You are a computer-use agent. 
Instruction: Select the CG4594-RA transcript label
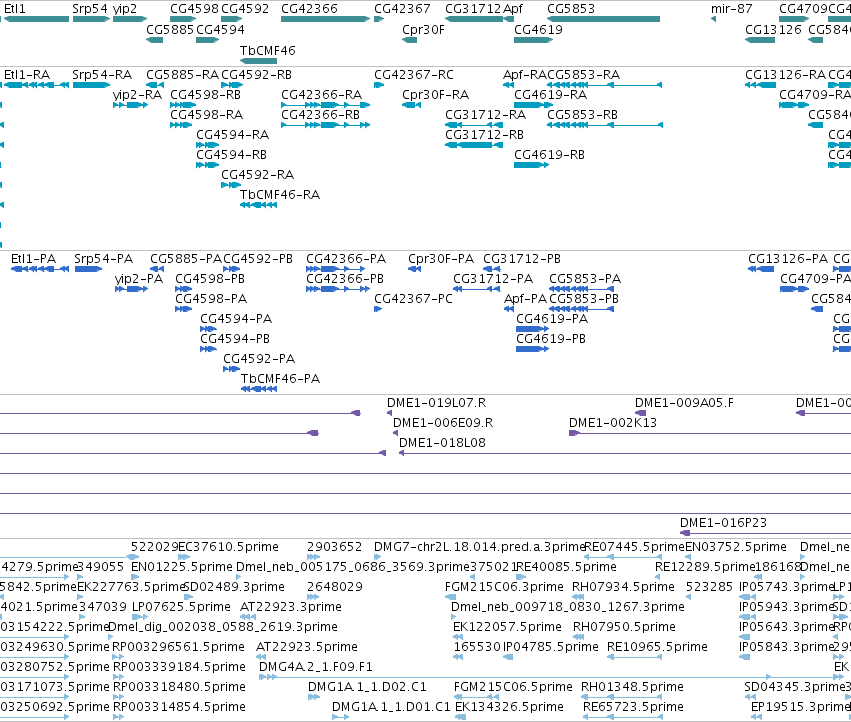tap(232, 134)
